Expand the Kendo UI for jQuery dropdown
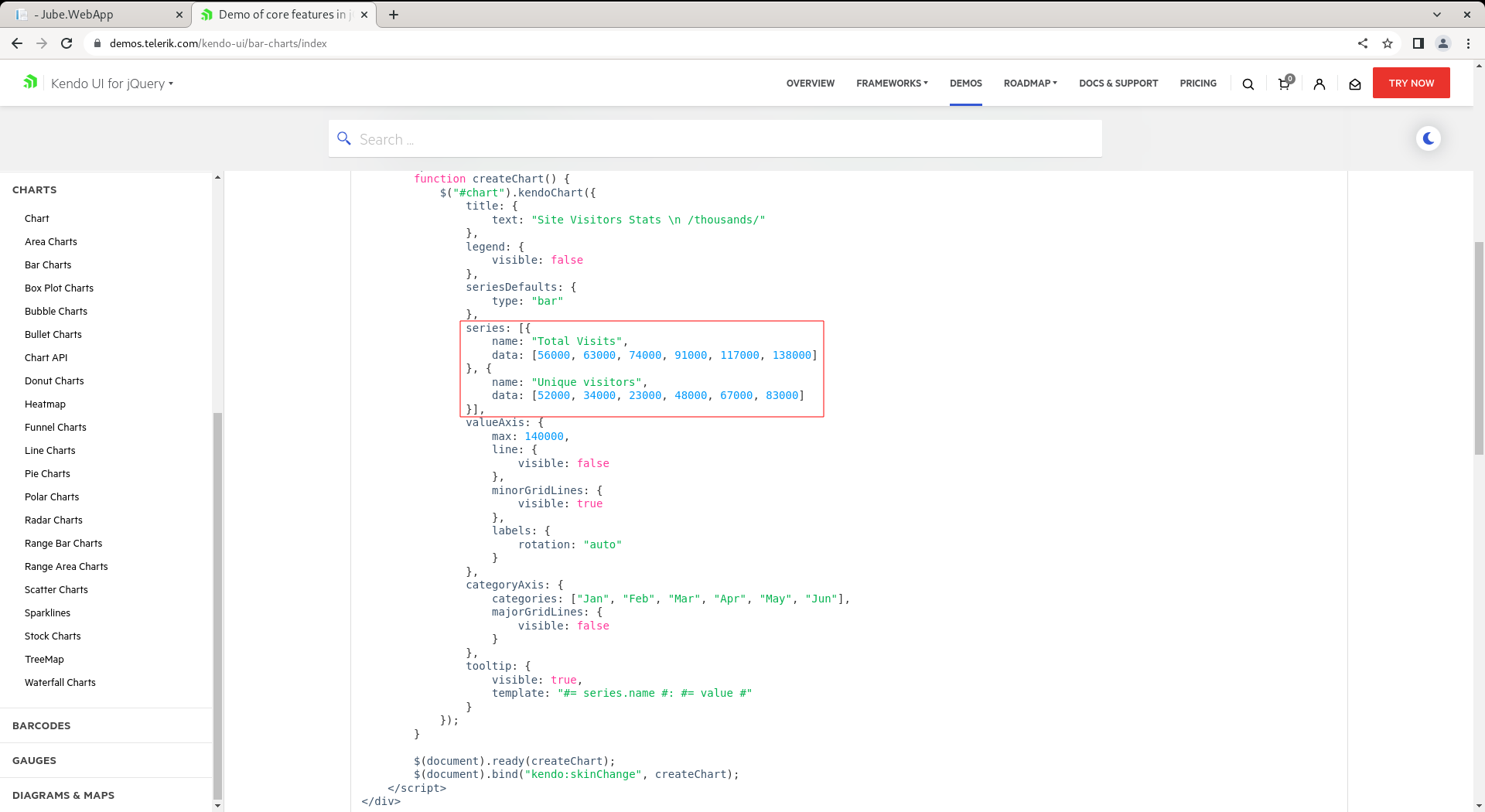The image size is (1485, 812). tap(111, 84)
